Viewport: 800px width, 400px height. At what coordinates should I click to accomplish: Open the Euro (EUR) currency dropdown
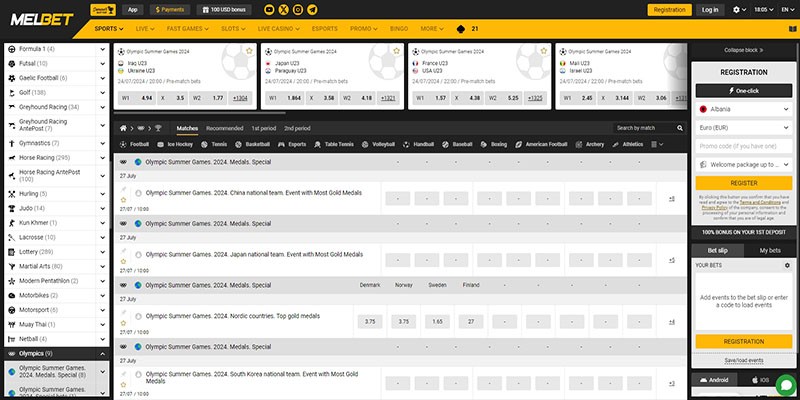click(744, 128)
